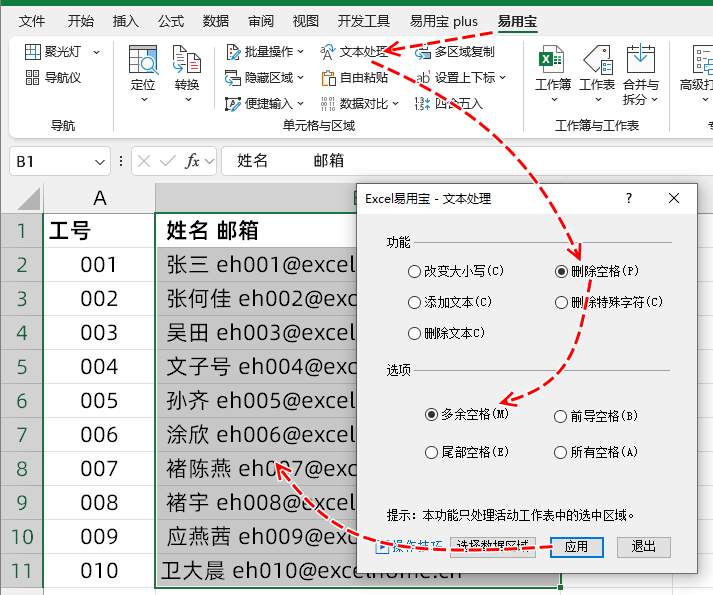This screenshot has height=595, width=713.
Task: Switch to the 视图 ribbon tab
Action: pos(306,21)
